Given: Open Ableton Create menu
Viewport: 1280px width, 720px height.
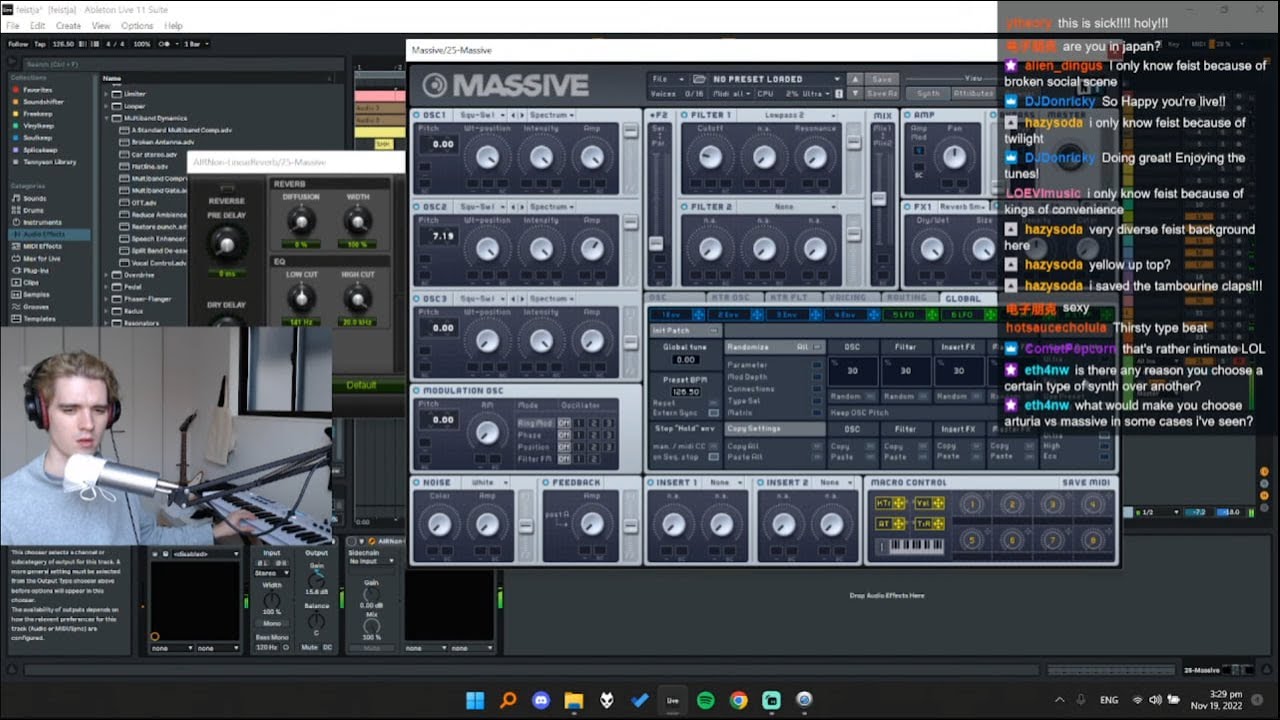Looking at the screenshot, I should (x=68, y=25).
